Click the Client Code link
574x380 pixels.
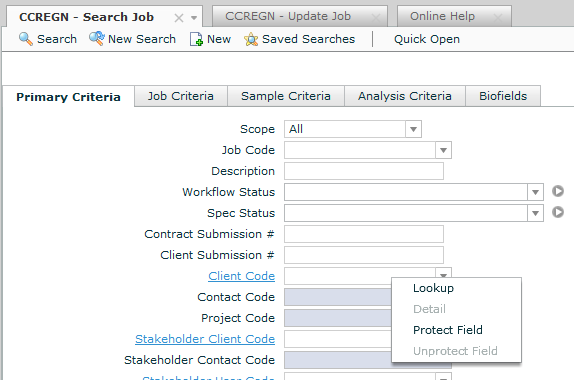[242, 276]
